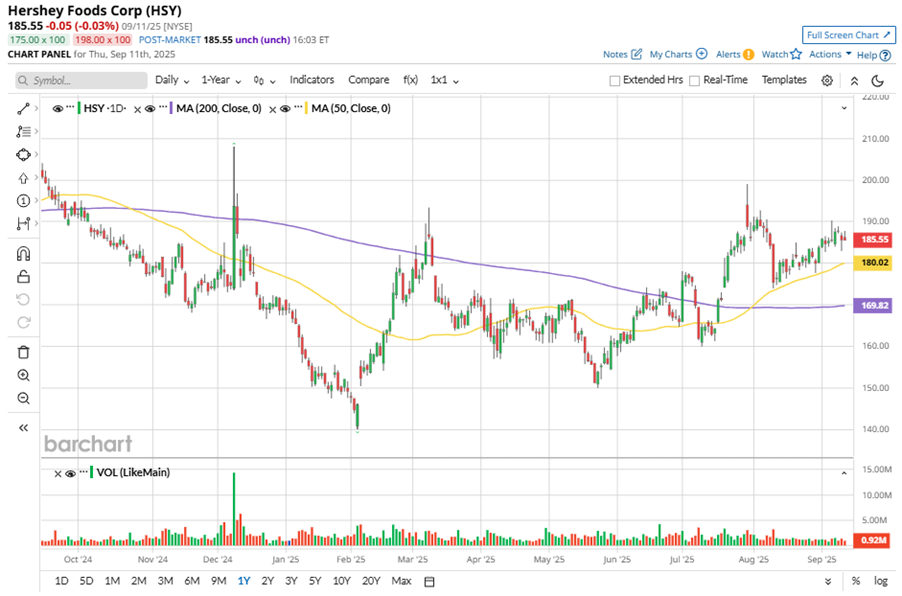
Task: Click the purple MA 200 color swatch
Action: tap(171, 108)
